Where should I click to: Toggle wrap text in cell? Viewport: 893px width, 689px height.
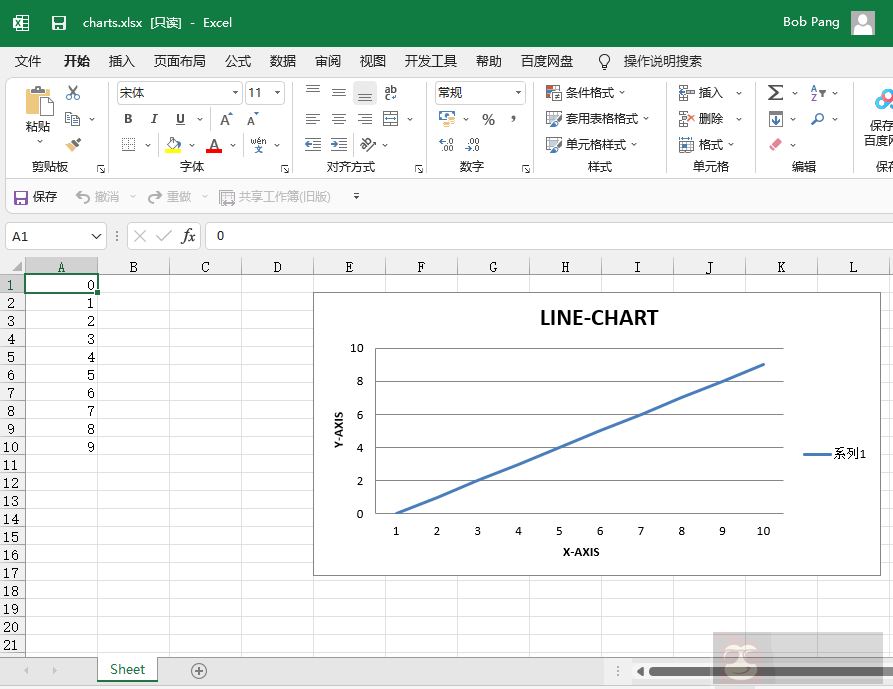(390, 93)
